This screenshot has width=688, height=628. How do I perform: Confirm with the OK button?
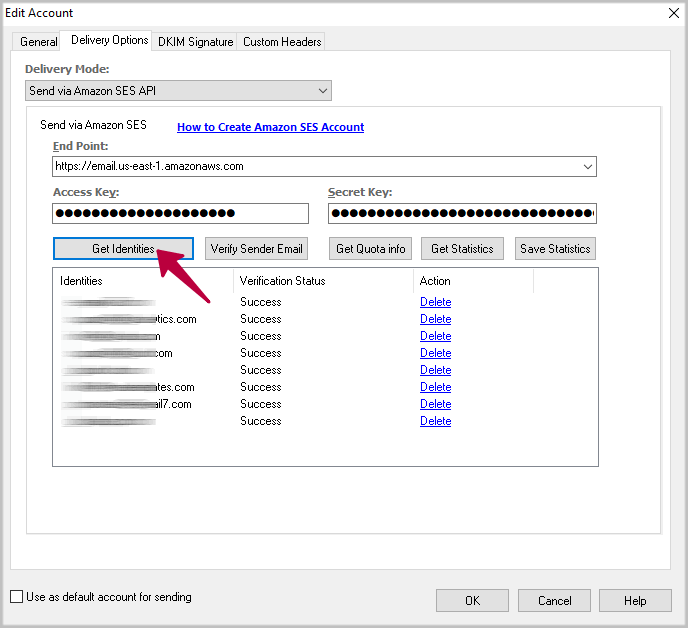click(472, 600)
